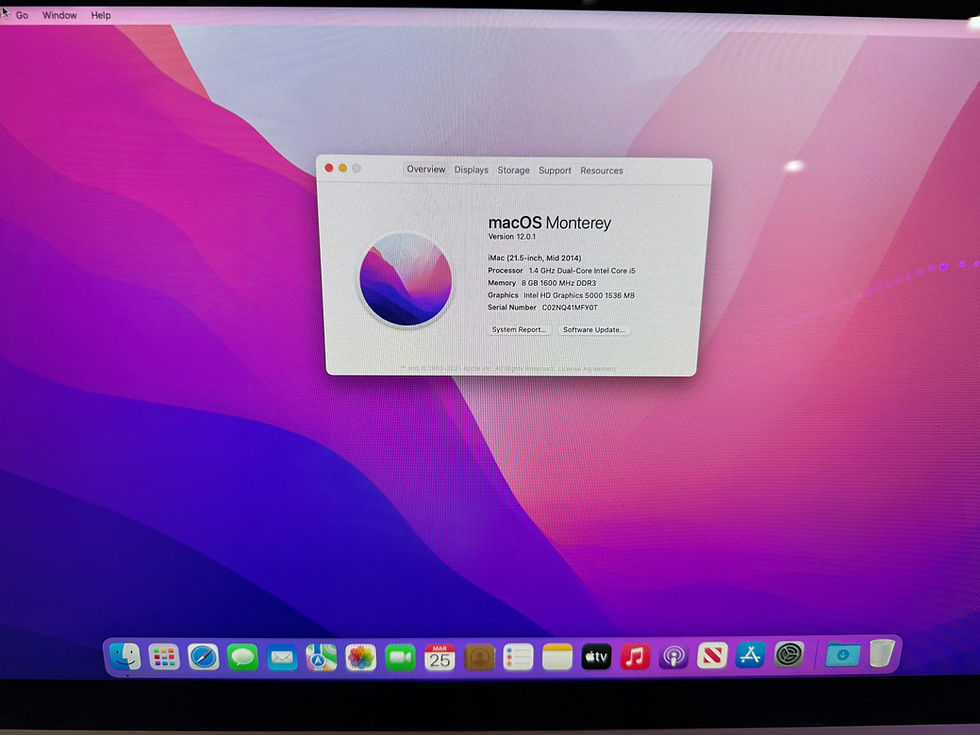The image size is (980, 735).
Task: Open the Storage tab
Action: point(513,170)
